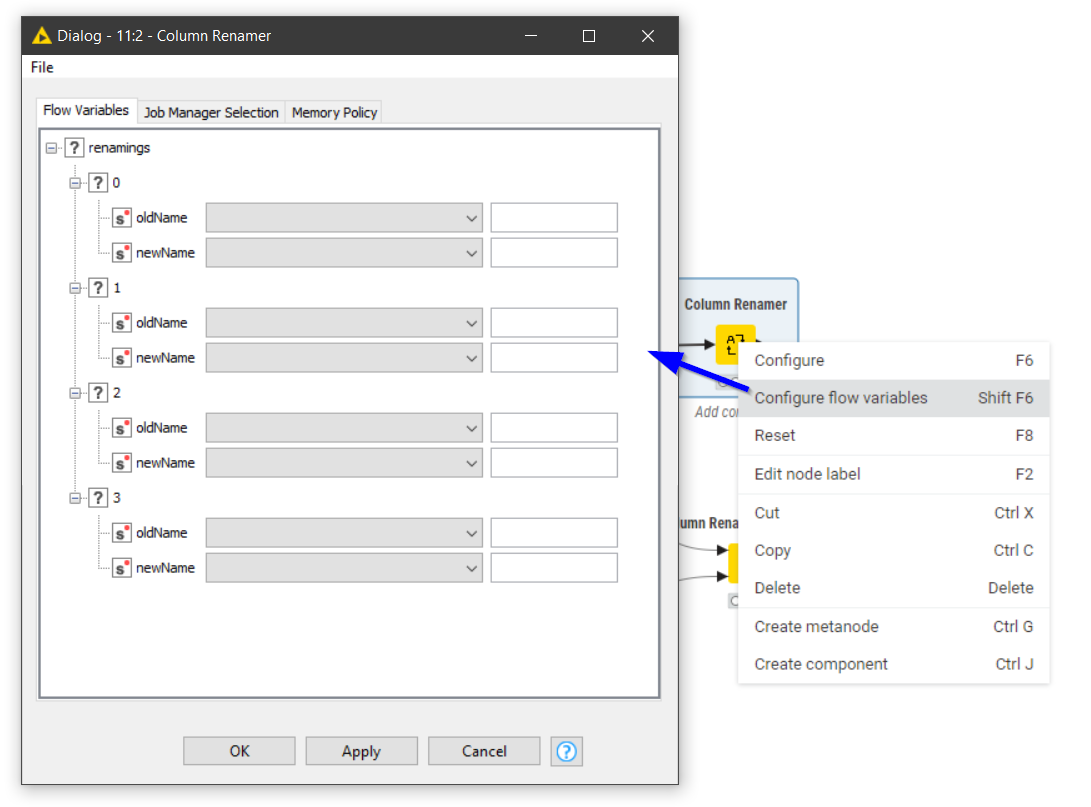This screenshot has width=1091, height=807.
Task: Close the Column Renamer dialog window
Action: click(648, 35)
